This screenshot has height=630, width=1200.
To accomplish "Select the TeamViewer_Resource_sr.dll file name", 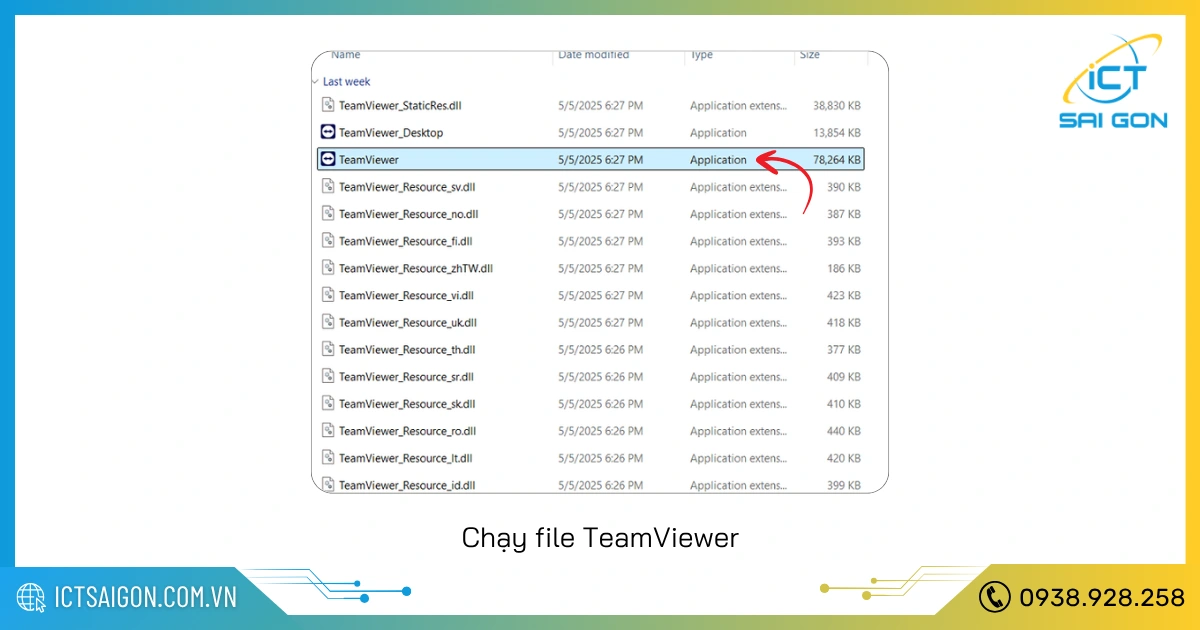I will [x=406, y=376].
